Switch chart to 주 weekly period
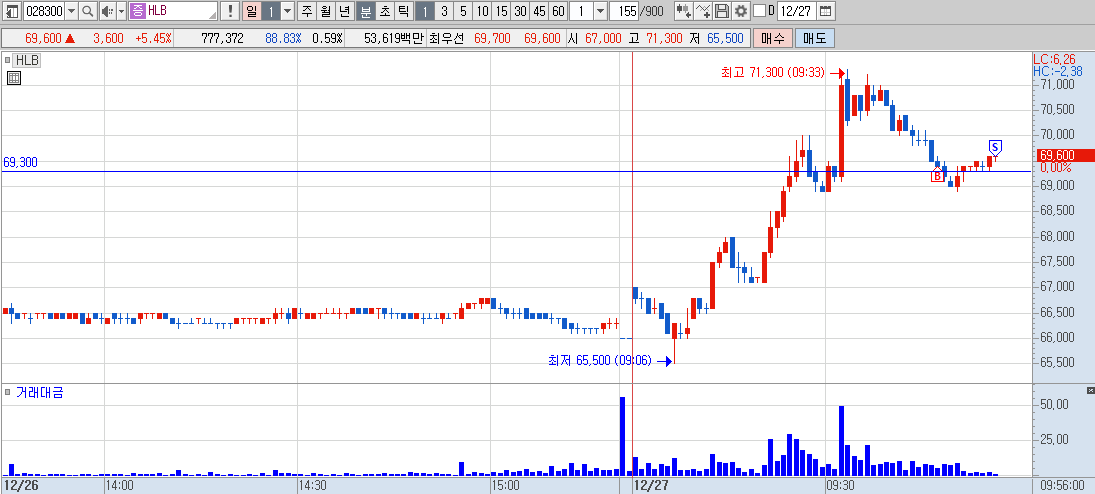This screenshot has width=1095, height=494. [307, 10]
